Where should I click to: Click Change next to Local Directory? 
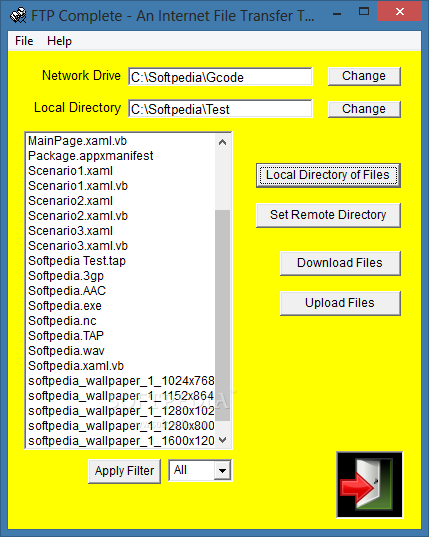click(x=364, y=109)
